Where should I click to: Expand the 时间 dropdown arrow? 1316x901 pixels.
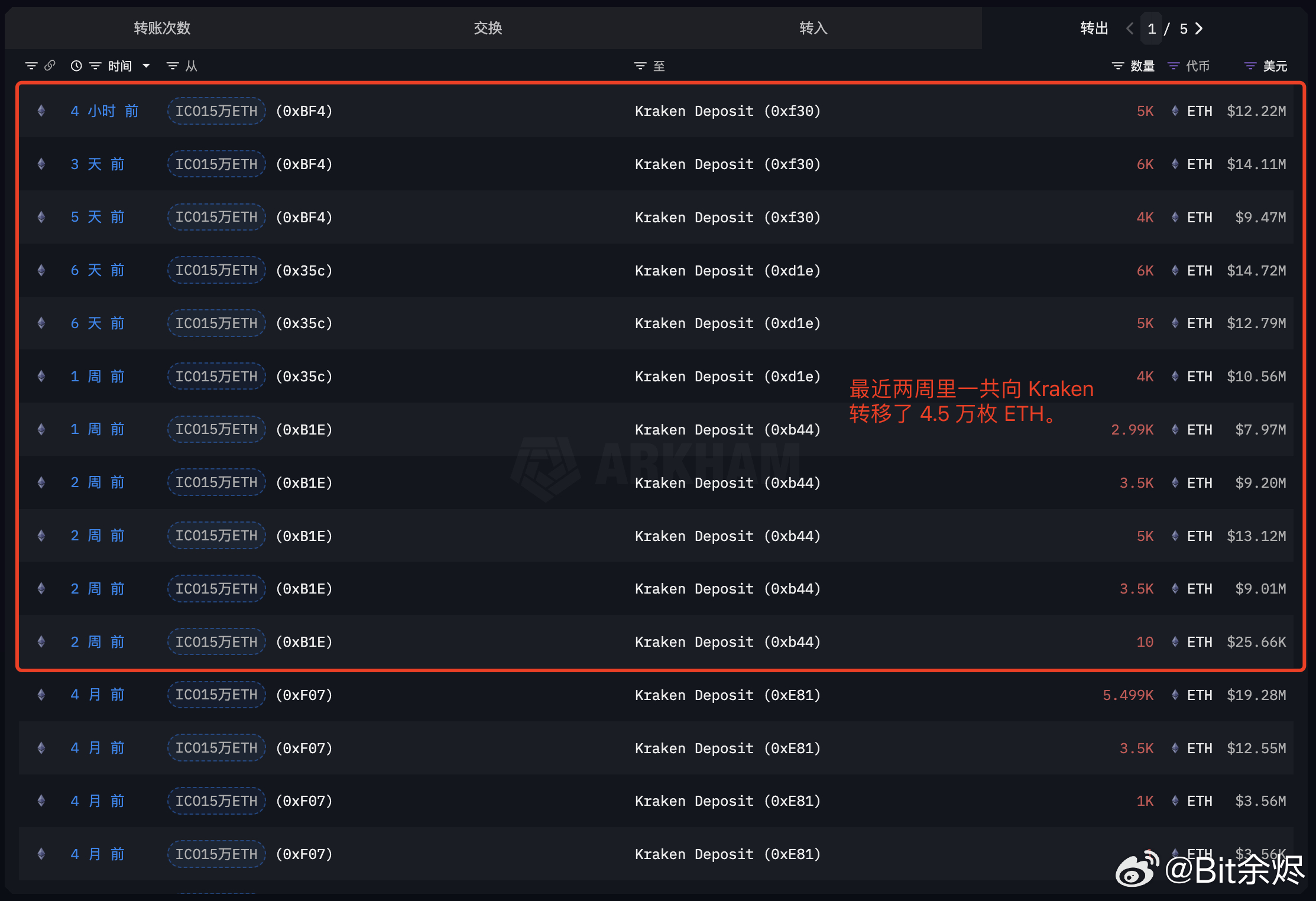tap(146, 66)
